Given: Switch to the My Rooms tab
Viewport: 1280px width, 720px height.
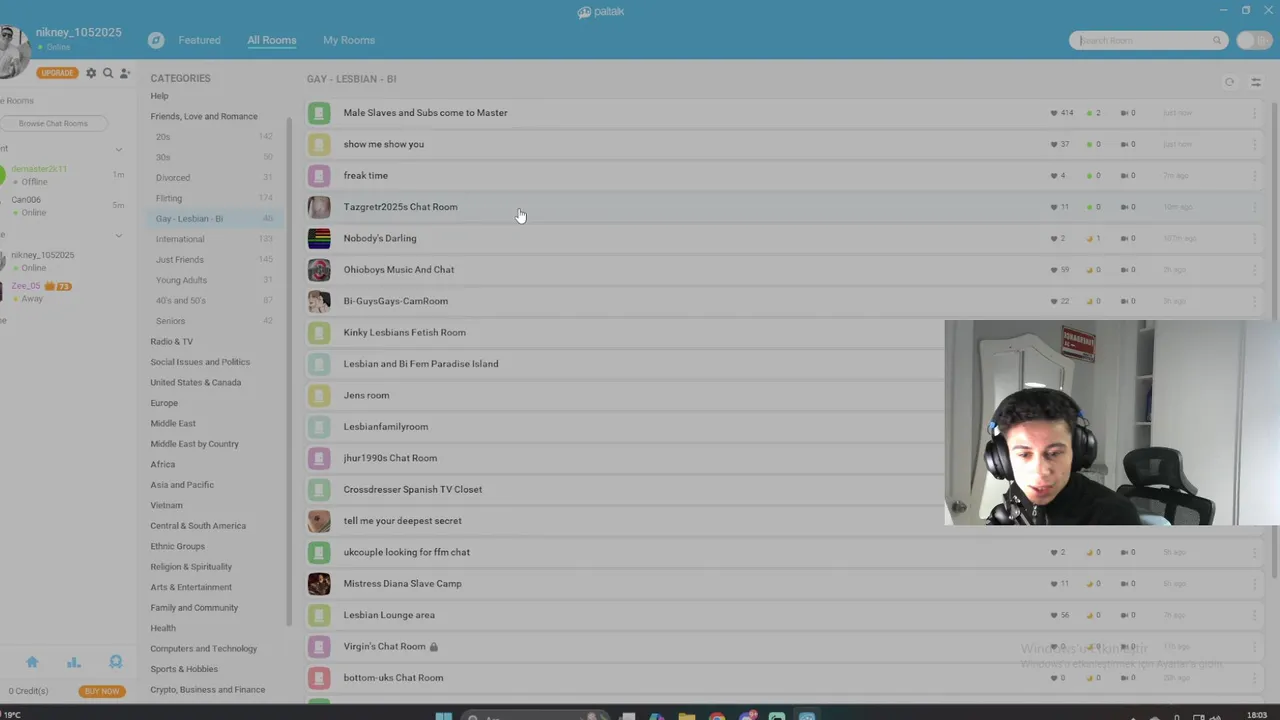Looking at the screenshot, I should point(349,40).
